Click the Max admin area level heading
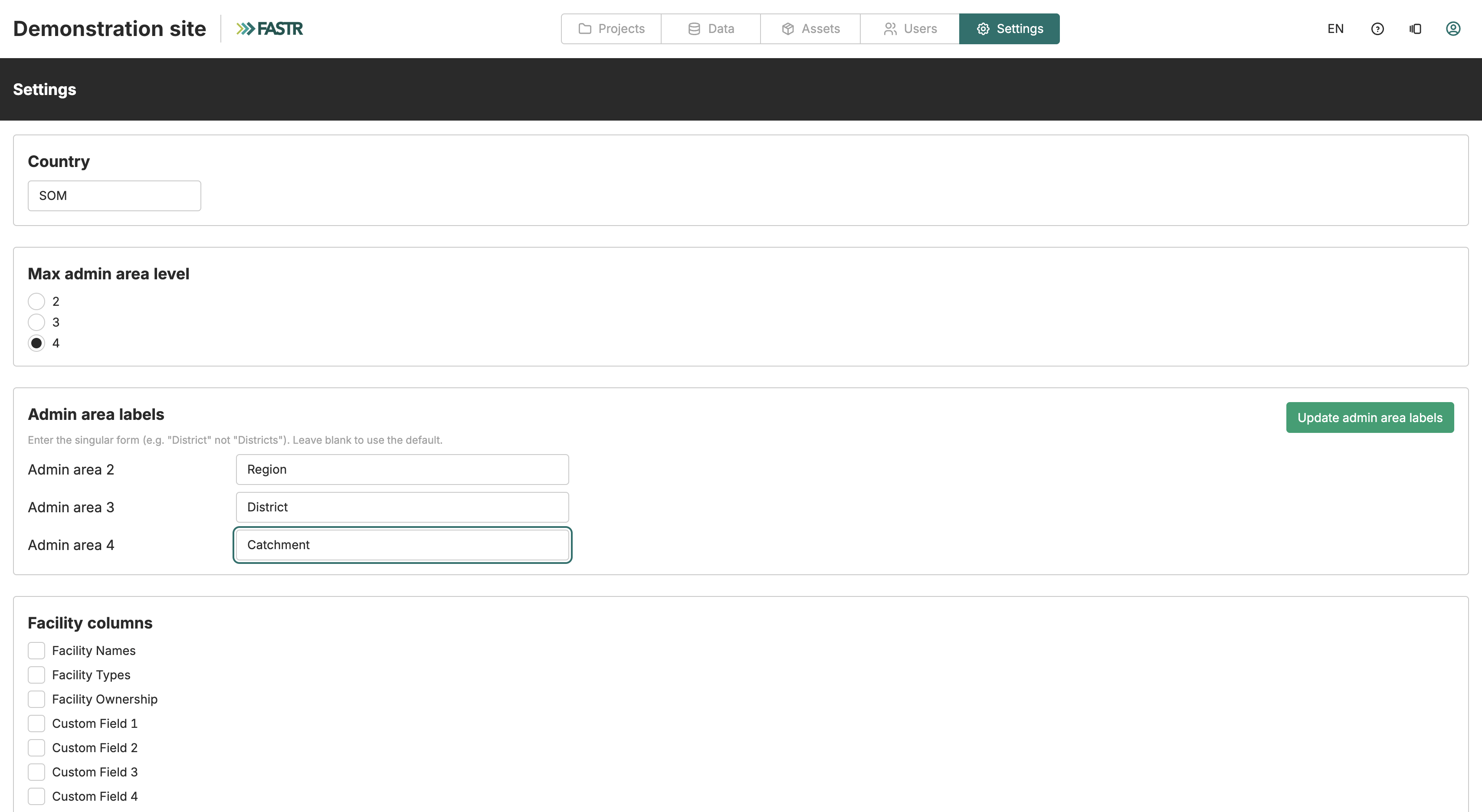The width and height of the screenshot is (1482, 812). point(109,274)
